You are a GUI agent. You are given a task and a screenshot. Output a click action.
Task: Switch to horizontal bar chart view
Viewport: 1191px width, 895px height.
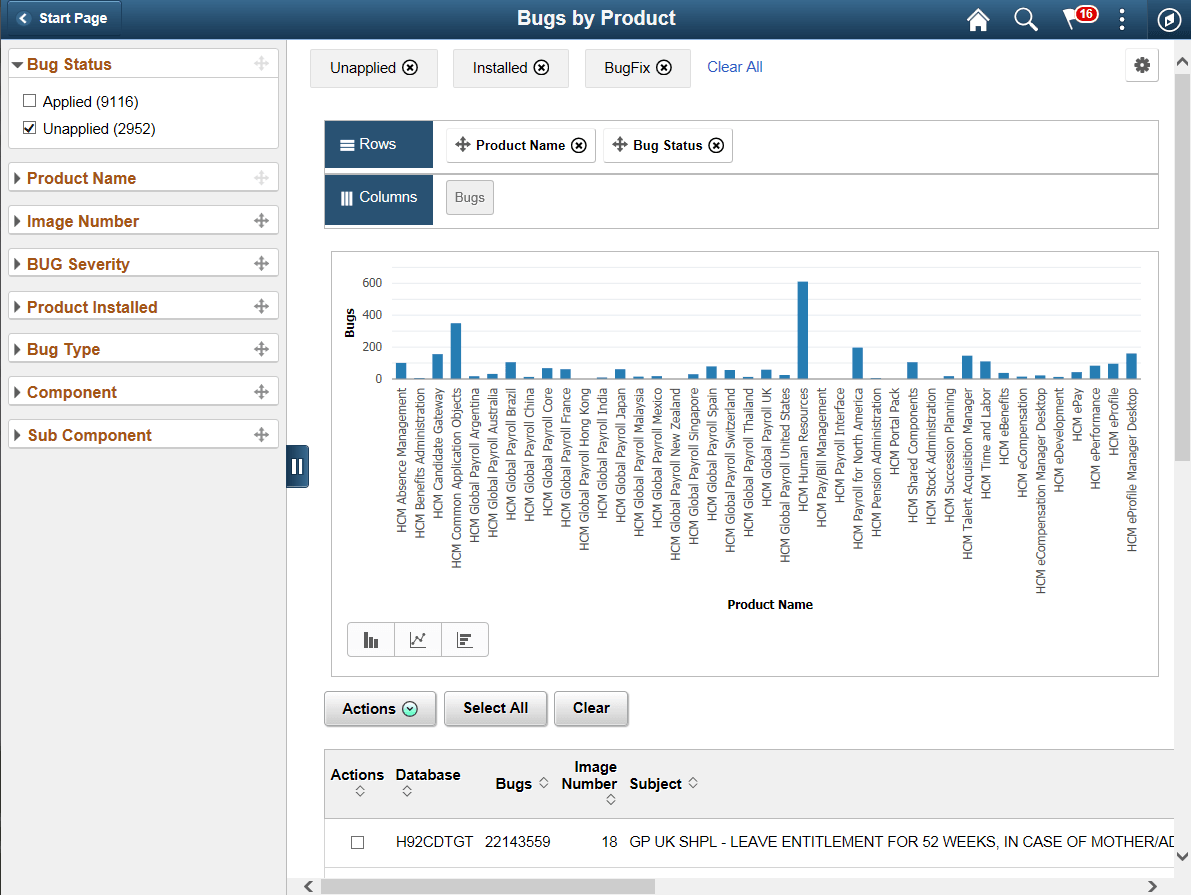[464, 640]
